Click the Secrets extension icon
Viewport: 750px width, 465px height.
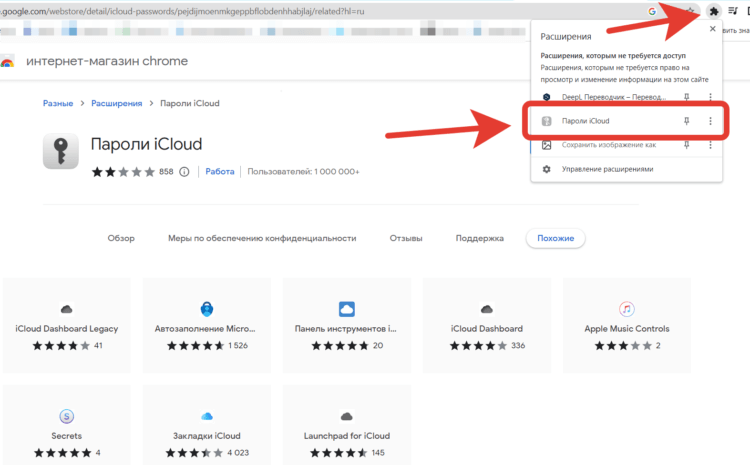click(x=66, y=416)
